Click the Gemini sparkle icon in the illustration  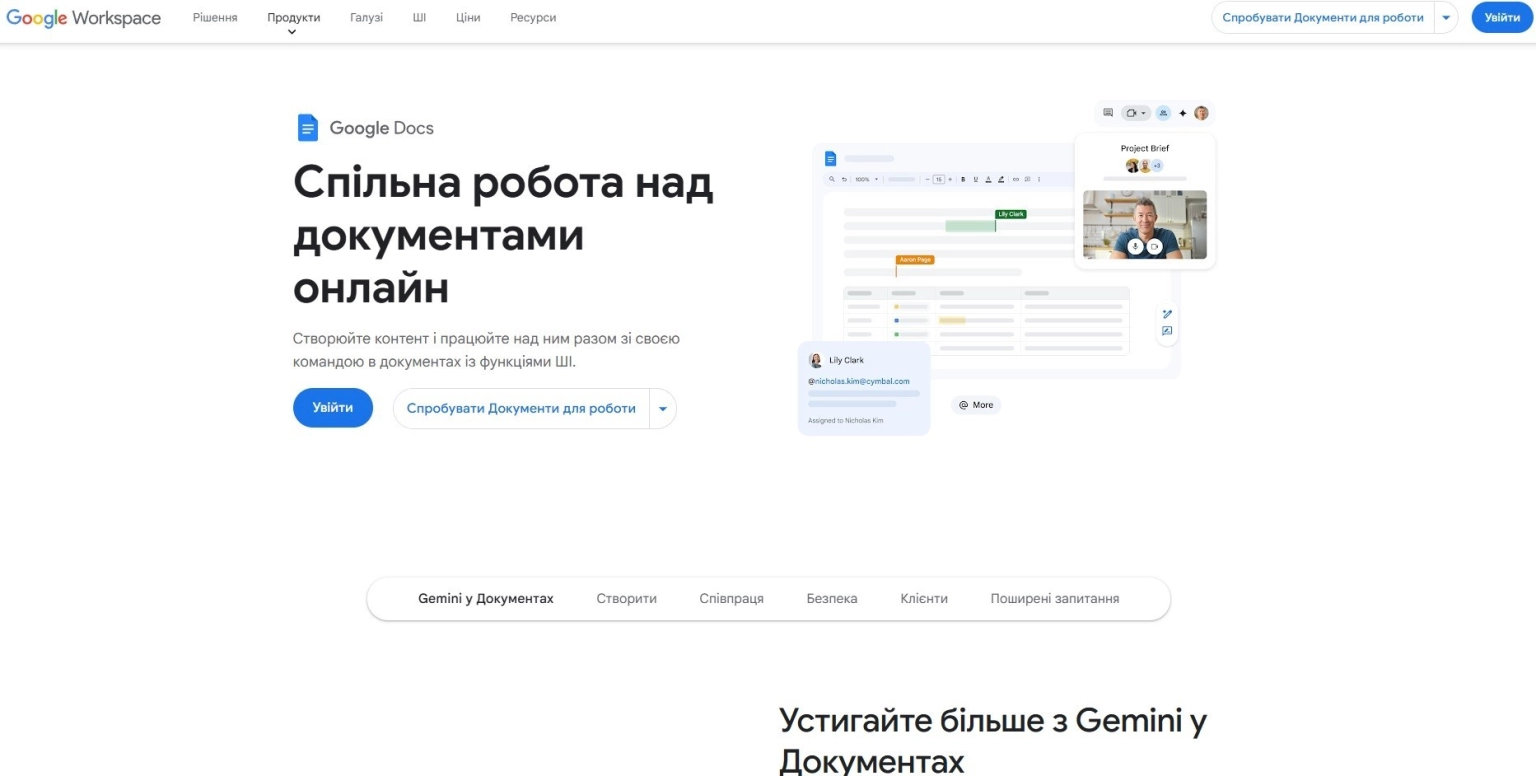(1183, 113)
